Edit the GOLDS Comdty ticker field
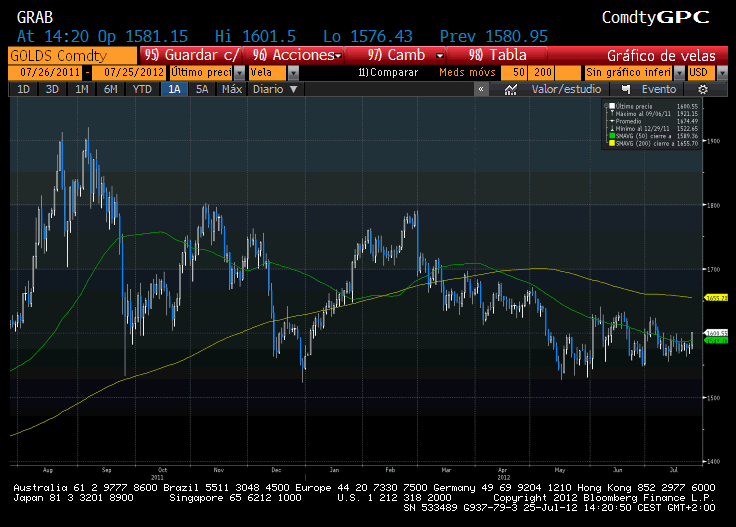This screenshot has width=736, height=527. (72, 56)
